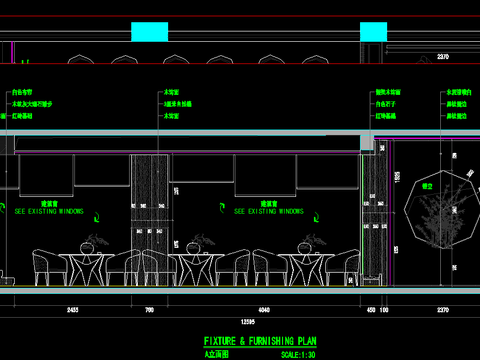Select the middle dining table
The image size is (480, 360).
click(x=196, y=270)
